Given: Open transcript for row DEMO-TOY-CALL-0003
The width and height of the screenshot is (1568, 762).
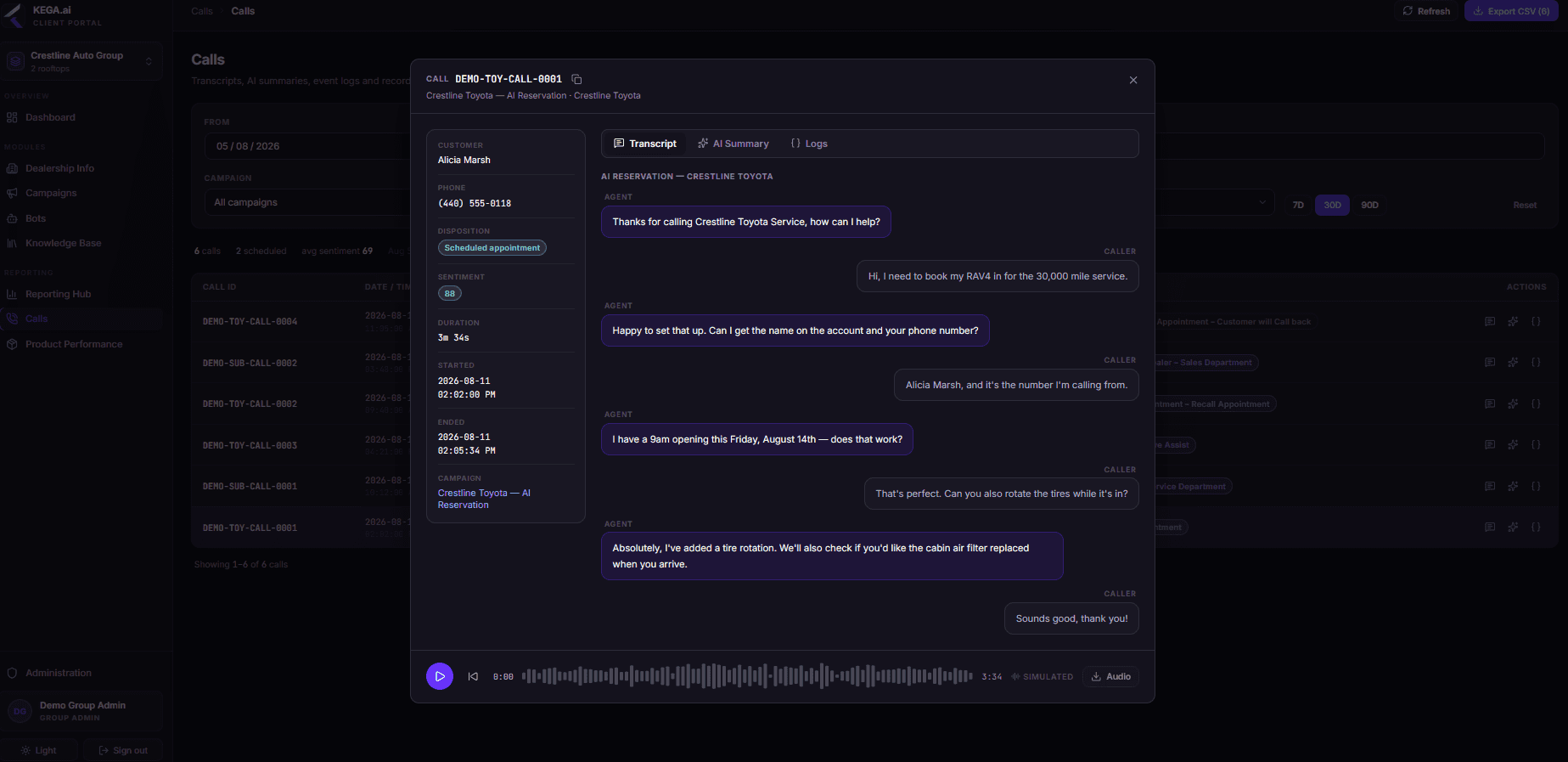Looking at the screenshot, I should [x=1490, y=445].
